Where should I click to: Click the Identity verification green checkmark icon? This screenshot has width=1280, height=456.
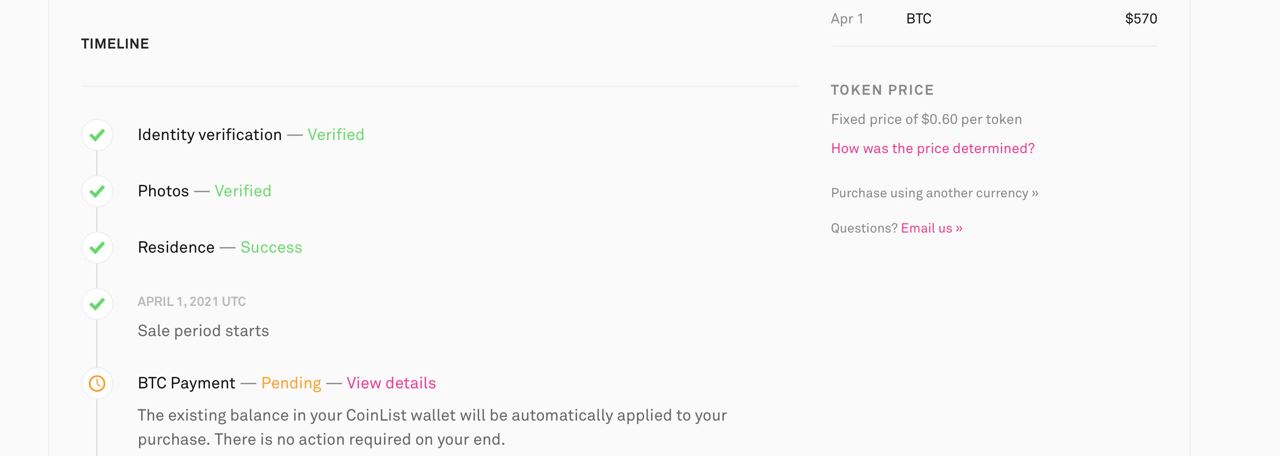[x=97, y=134]
